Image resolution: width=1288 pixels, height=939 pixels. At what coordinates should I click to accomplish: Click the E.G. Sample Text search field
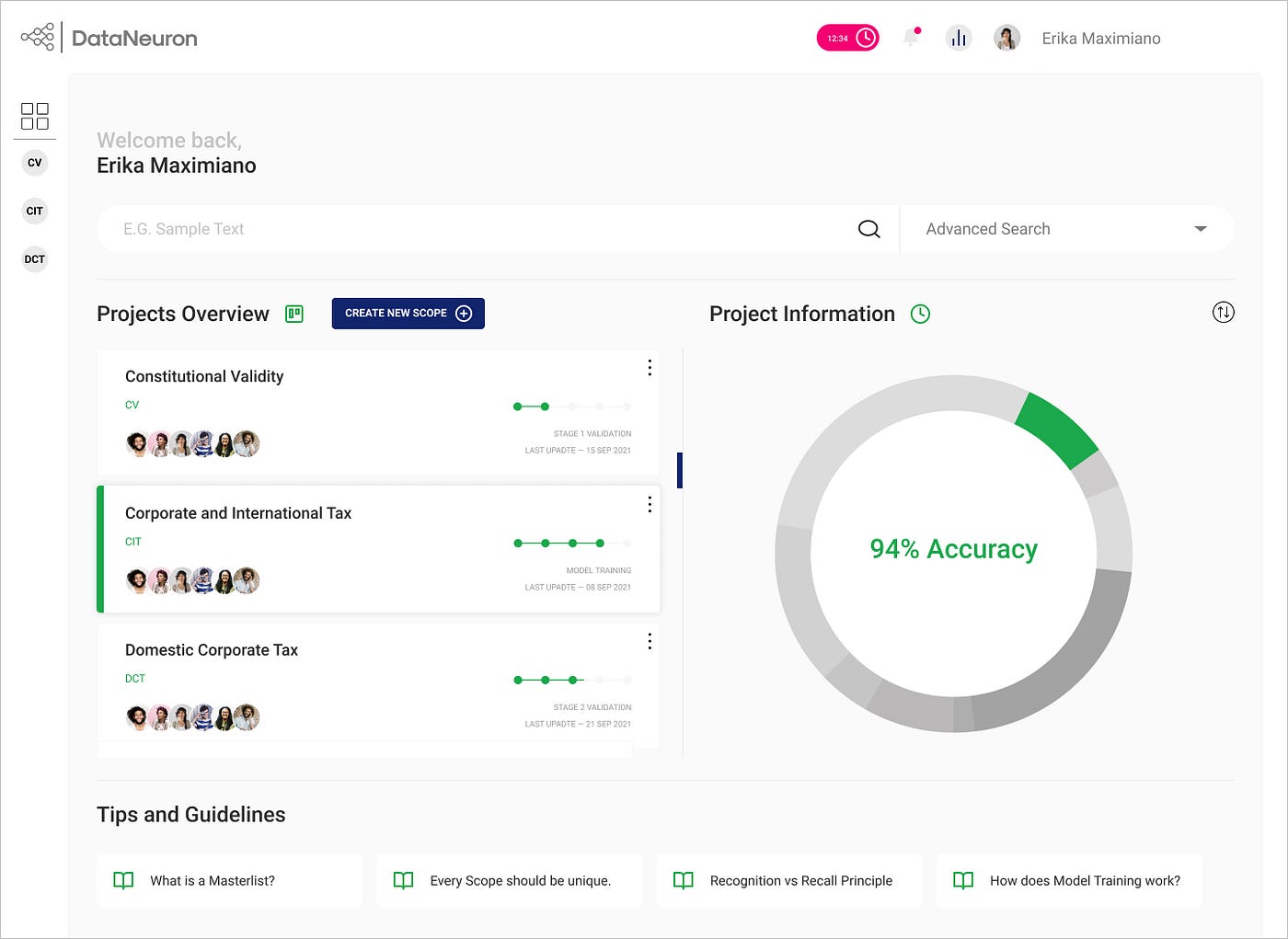(x=368, y=228)
